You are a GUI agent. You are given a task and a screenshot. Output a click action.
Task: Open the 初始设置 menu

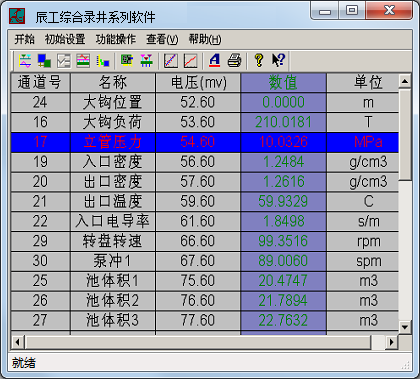click(x=65, y=39)
